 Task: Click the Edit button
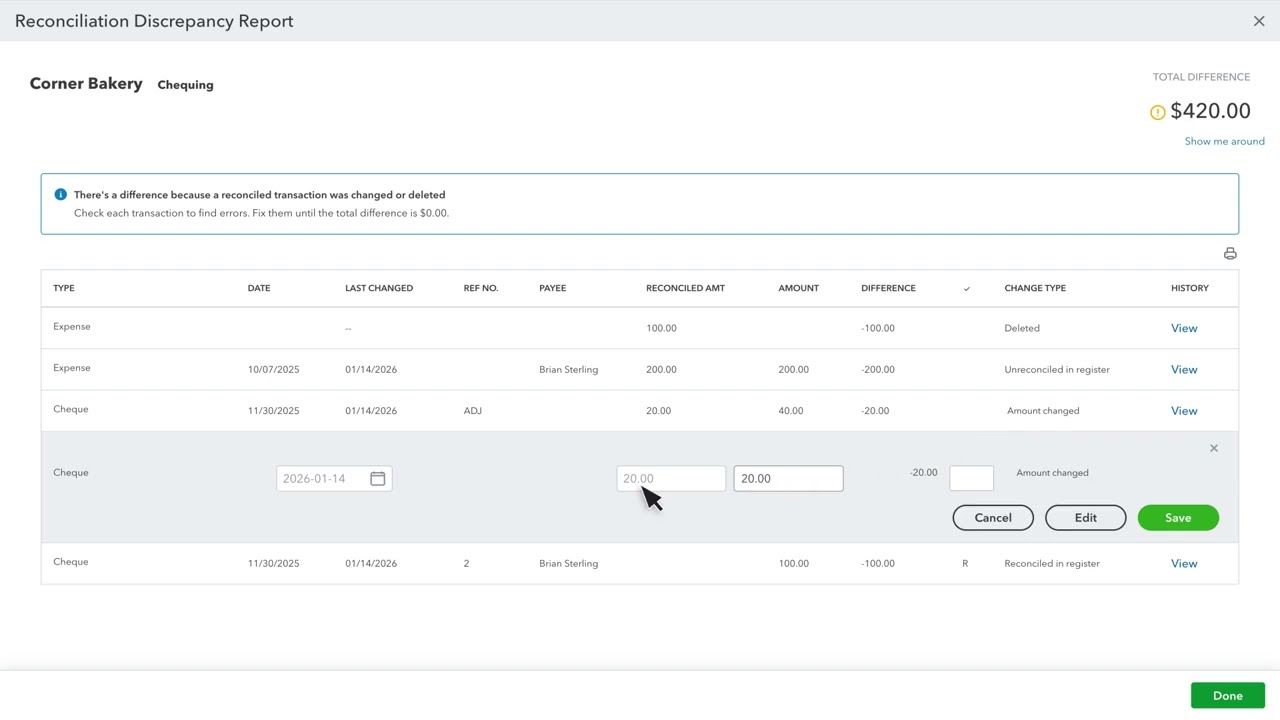tap(1085, 518)
